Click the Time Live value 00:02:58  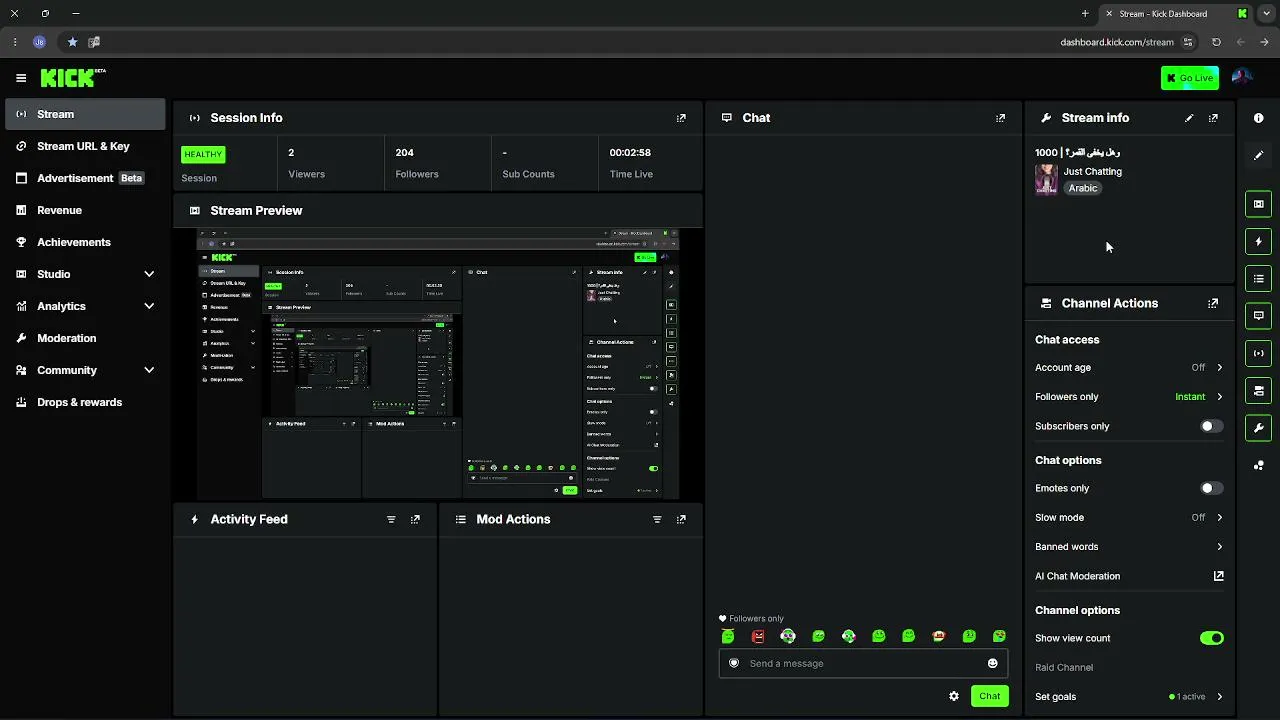630,153
